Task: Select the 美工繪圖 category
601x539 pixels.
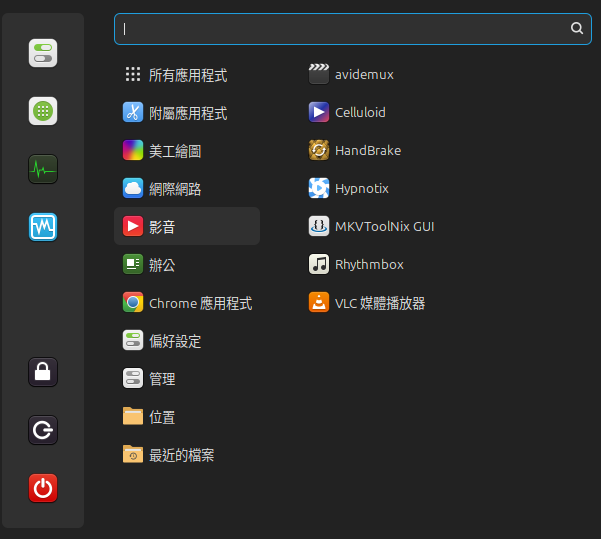Action: click(x=187, y=150)
